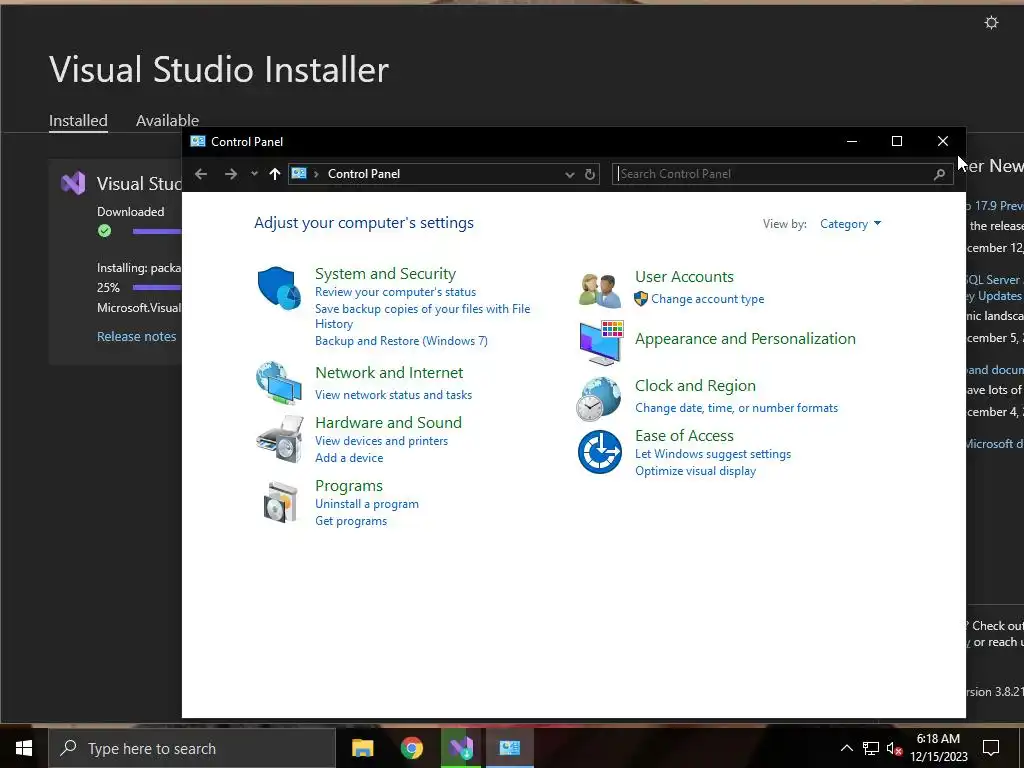Open the network tray icon
Screen dimensions: 1024x768
tap(871, 748)
